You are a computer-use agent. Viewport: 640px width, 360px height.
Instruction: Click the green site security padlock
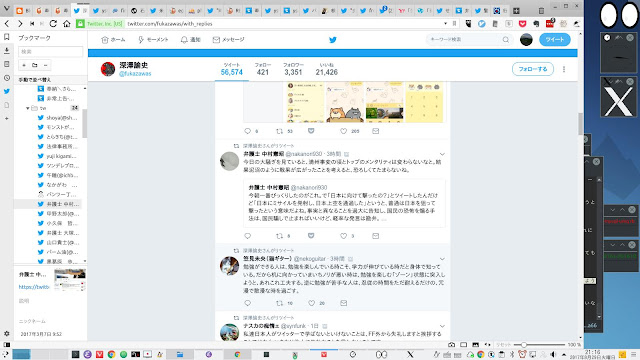click(x=80, y=24)
